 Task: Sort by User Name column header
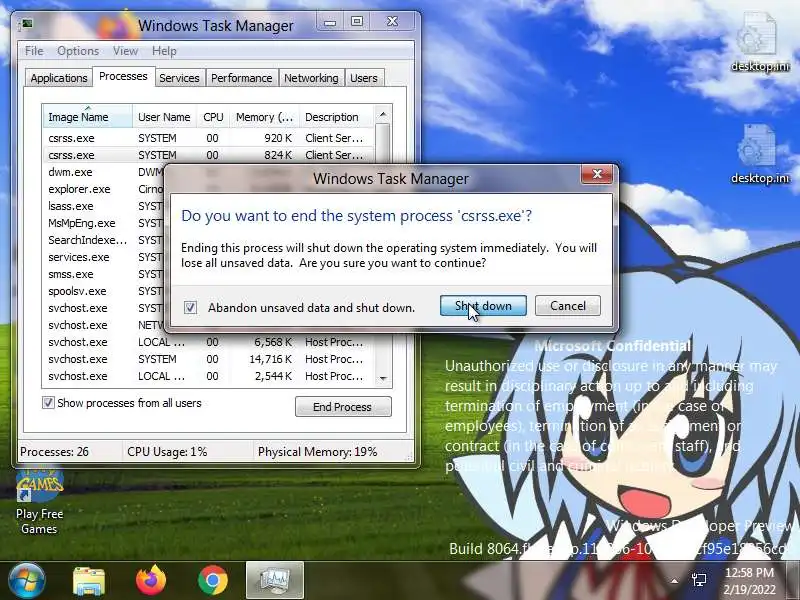[x=164, y=117]
